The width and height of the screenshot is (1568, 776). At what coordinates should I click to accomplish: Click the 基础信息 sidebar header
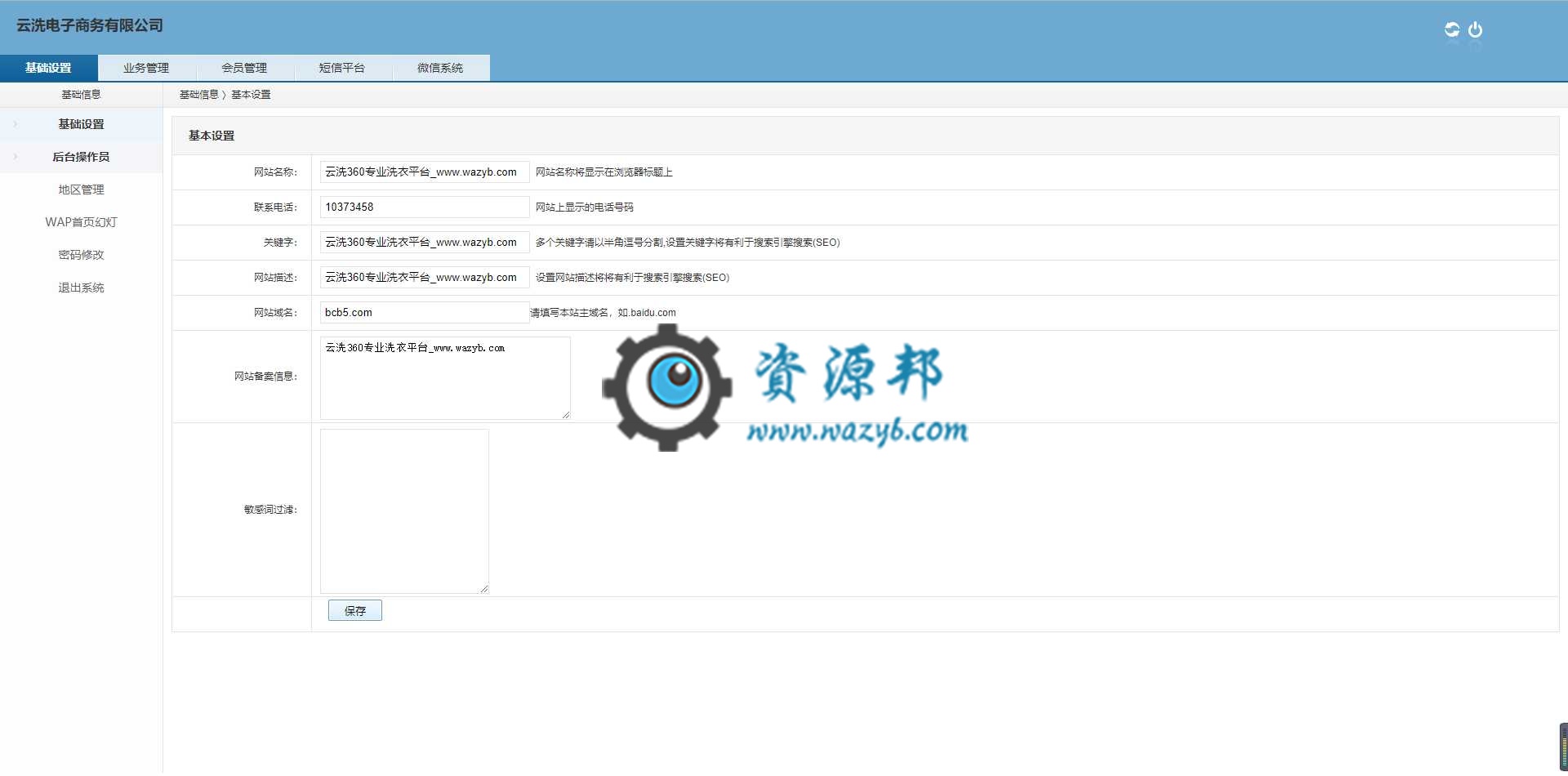[x=81, y=95]
